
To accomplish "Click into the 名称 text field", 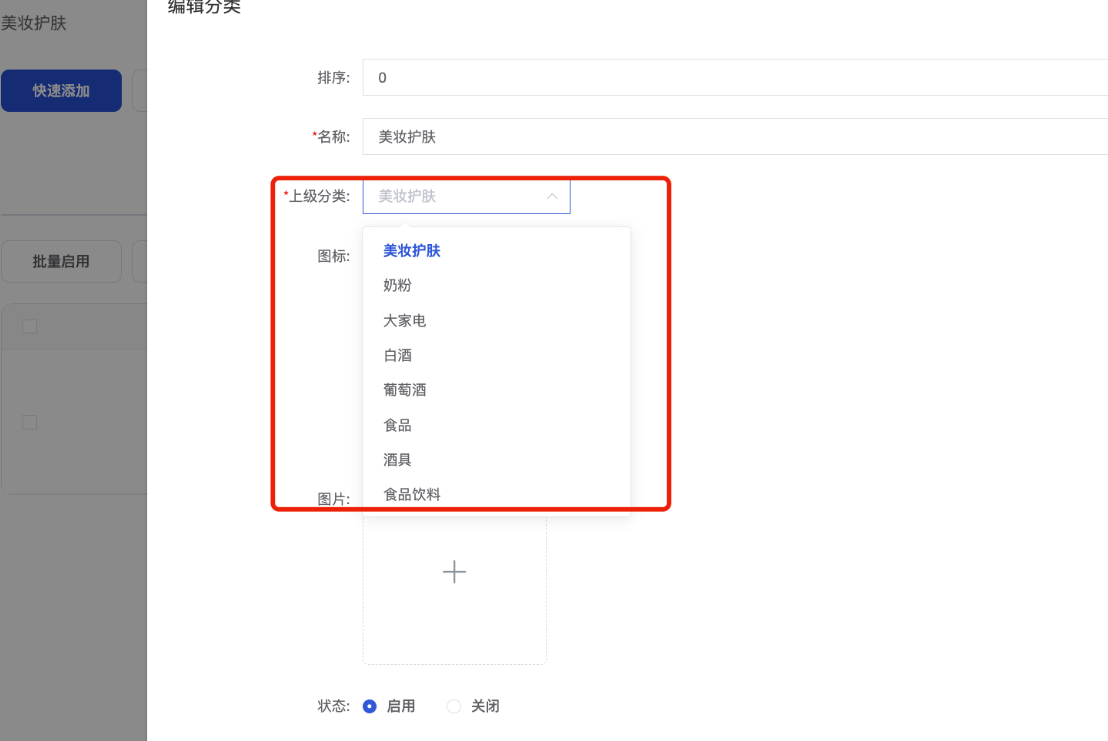I will click(735, 137).
